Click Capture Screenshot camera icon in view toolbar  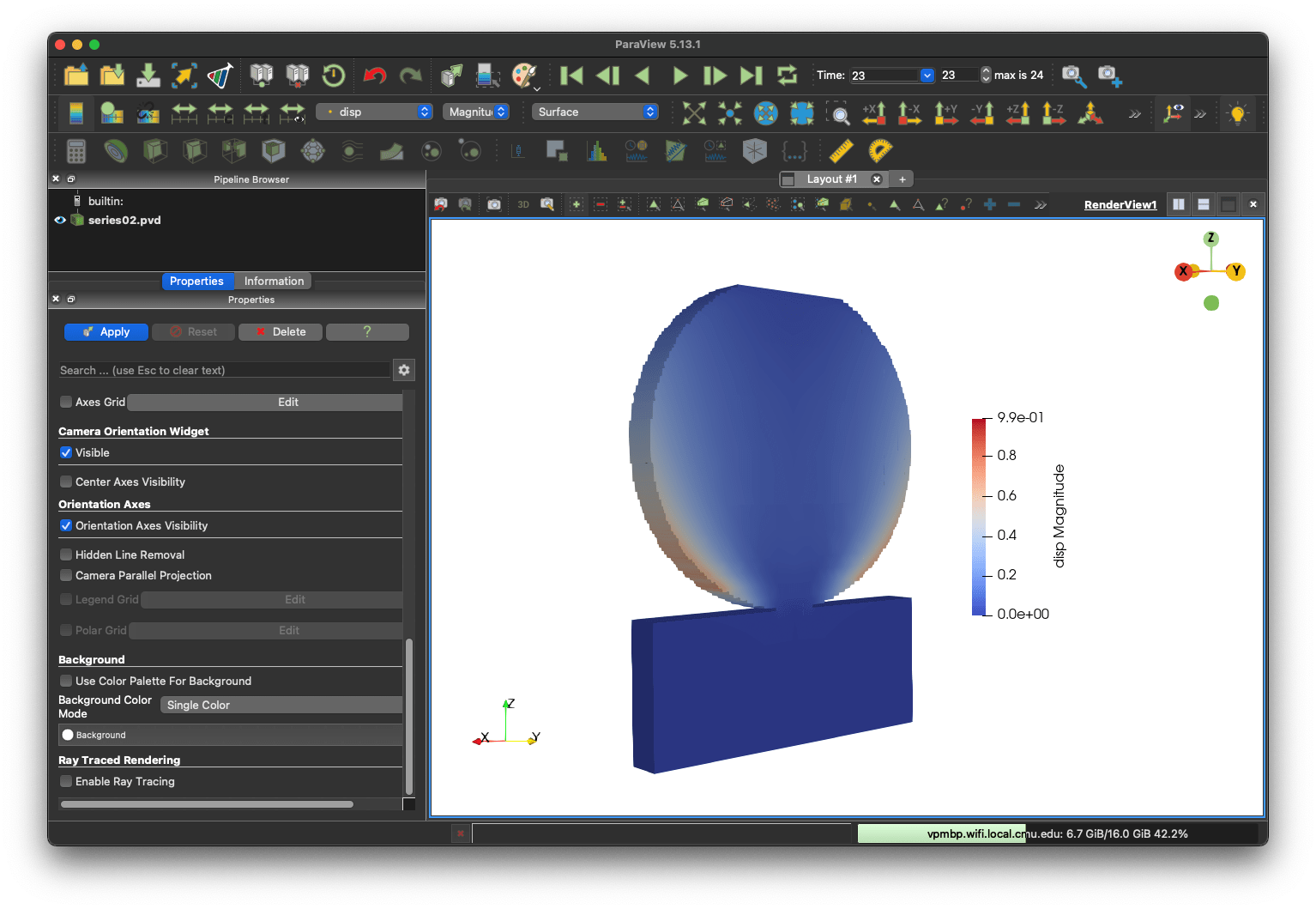point(494,204)
